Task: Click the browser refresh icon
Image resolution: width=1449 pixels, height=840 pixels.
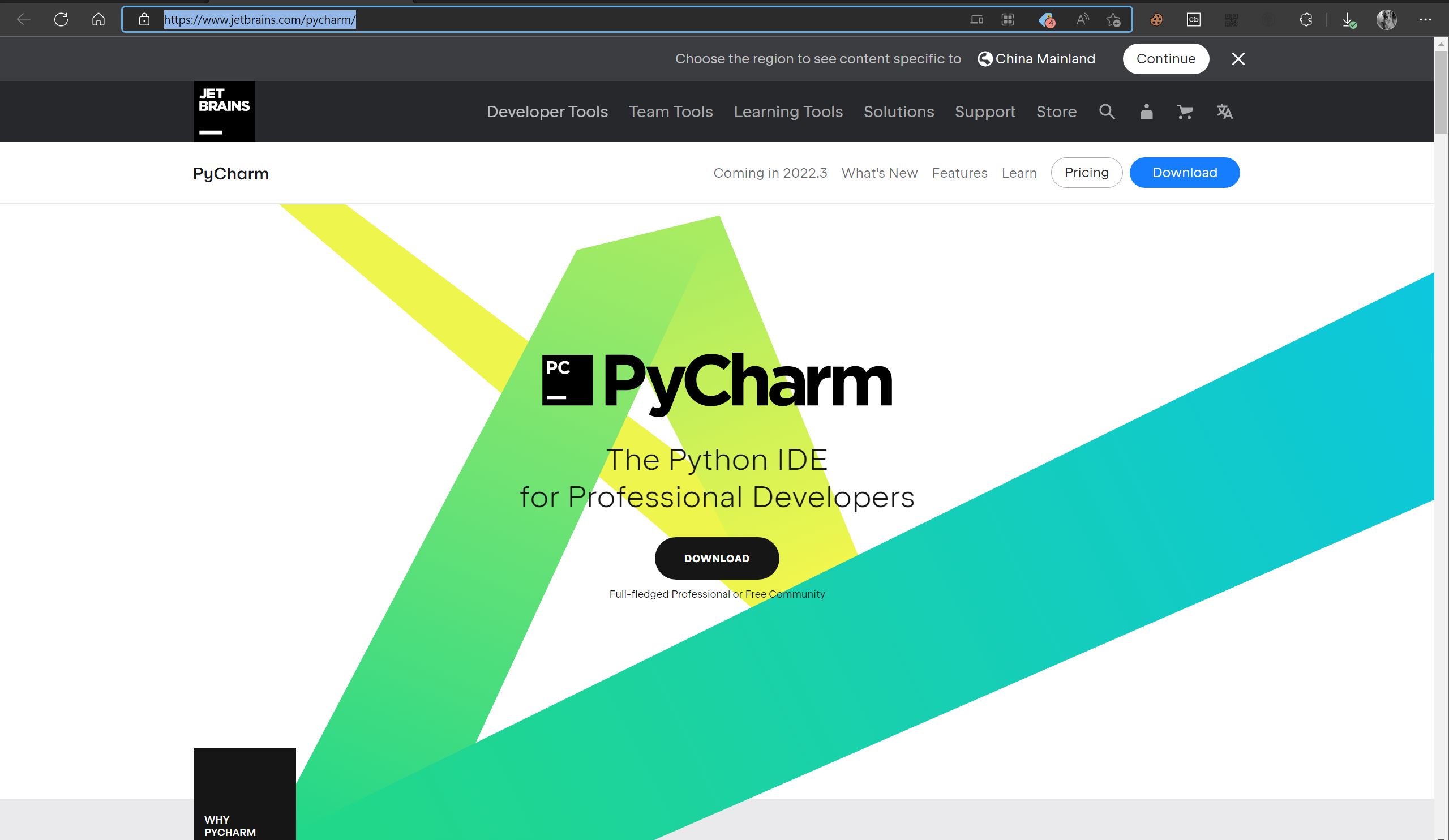Action: (61, 19)
